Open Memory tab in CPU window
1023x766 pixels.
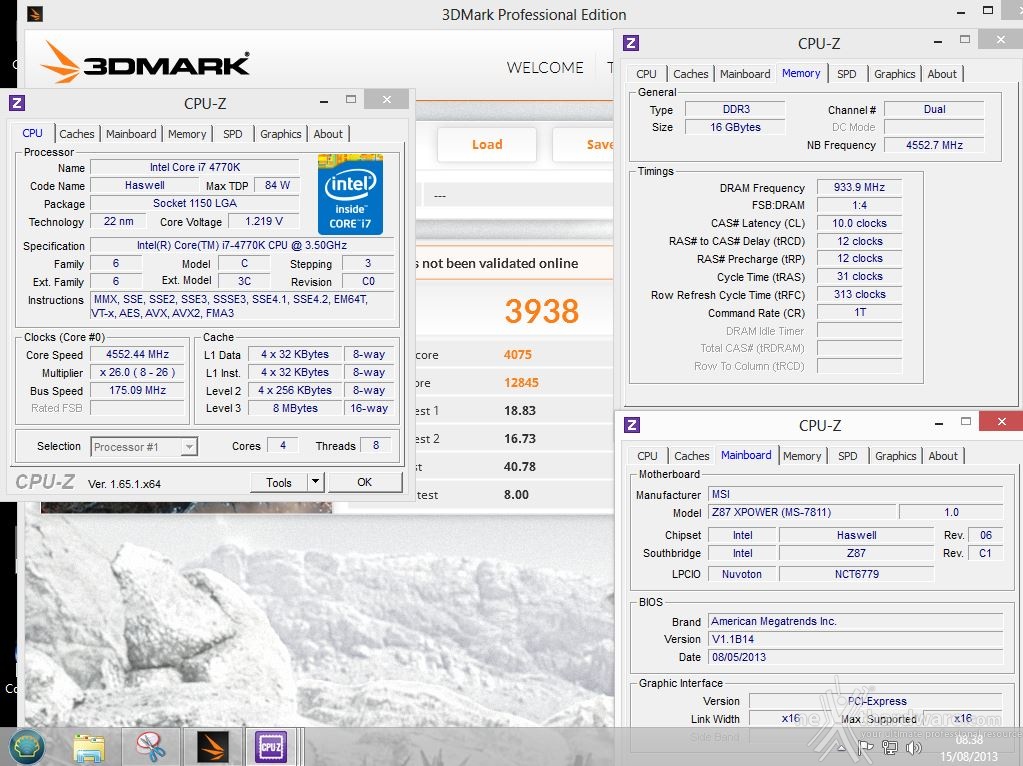click(187, 134)
